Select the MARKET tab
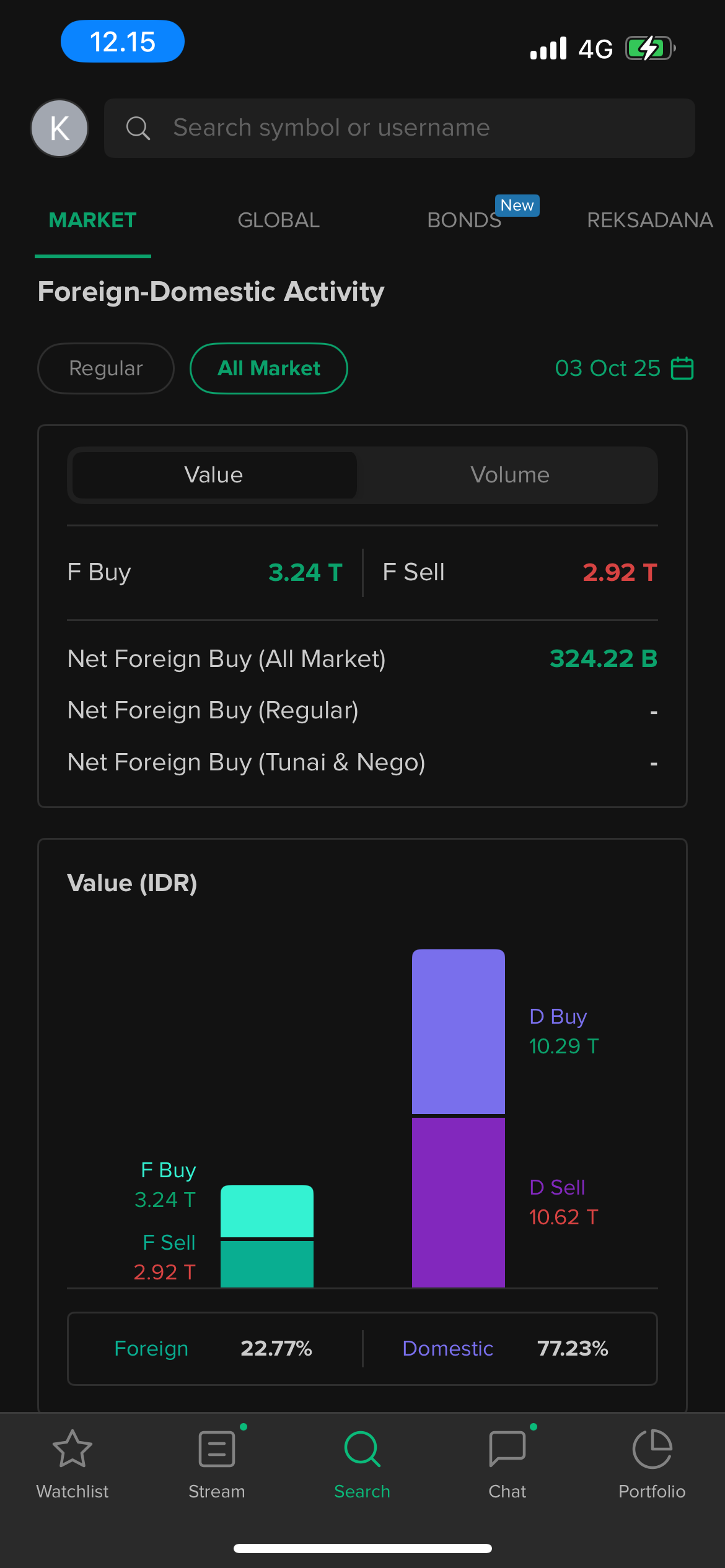The height and width of the screenshot is (1568, 725). (93, 220)
